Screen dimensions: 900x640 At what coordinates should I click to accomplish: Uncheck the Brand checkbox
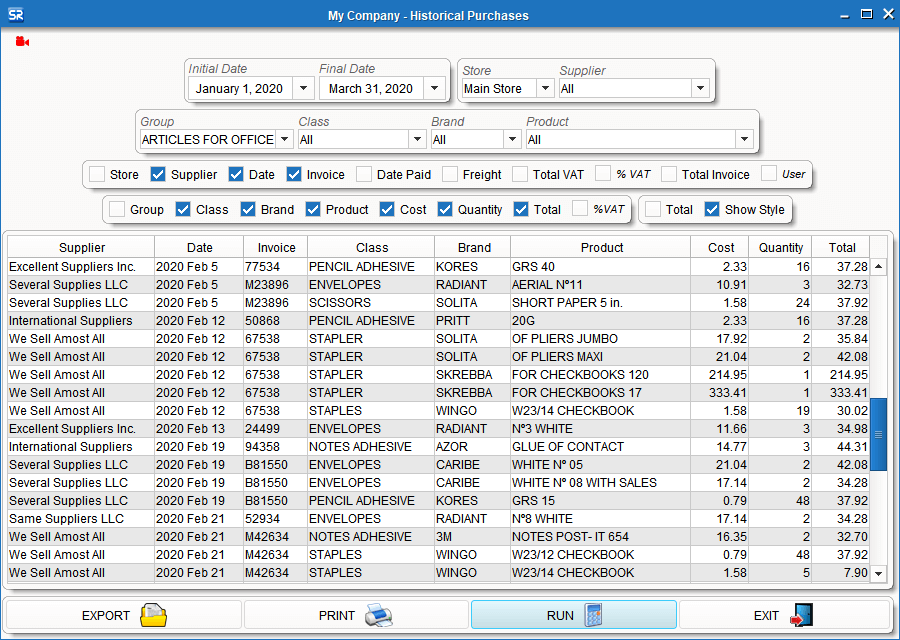248,209
